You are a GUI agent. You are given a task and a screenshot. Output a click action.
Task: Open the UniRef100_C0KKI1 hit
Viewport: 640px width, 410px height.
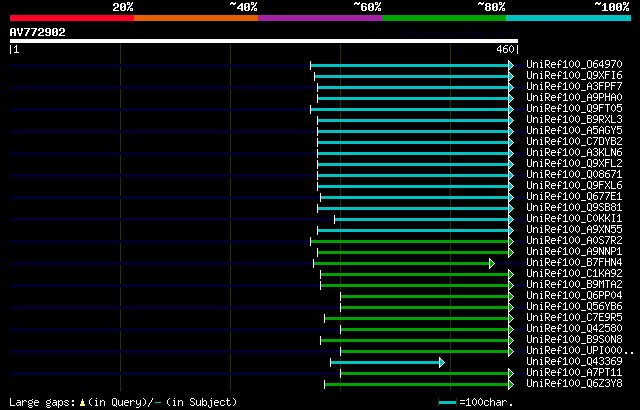tap(574, 219)
